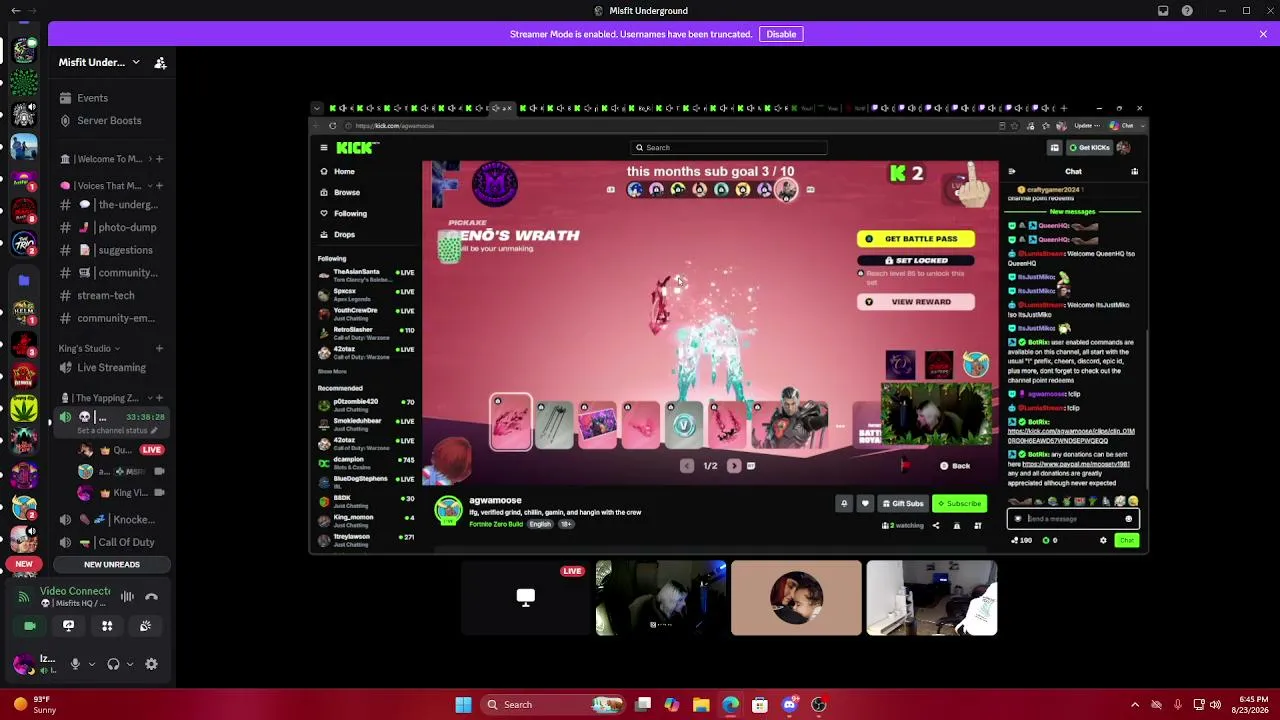Click the NEW servers unread pill
Image resolution: width=1280 pixels, height=720 pixels.
(24, 565)
